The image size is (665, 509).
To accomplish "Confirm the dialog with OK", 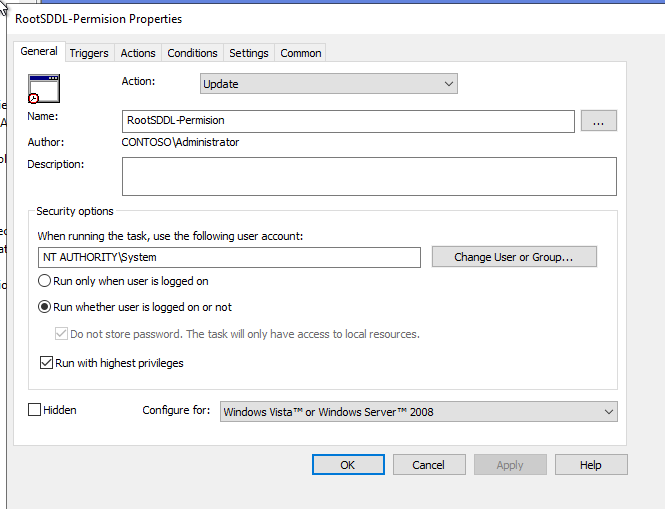I will pyautogui.click(x=348, y=465).
